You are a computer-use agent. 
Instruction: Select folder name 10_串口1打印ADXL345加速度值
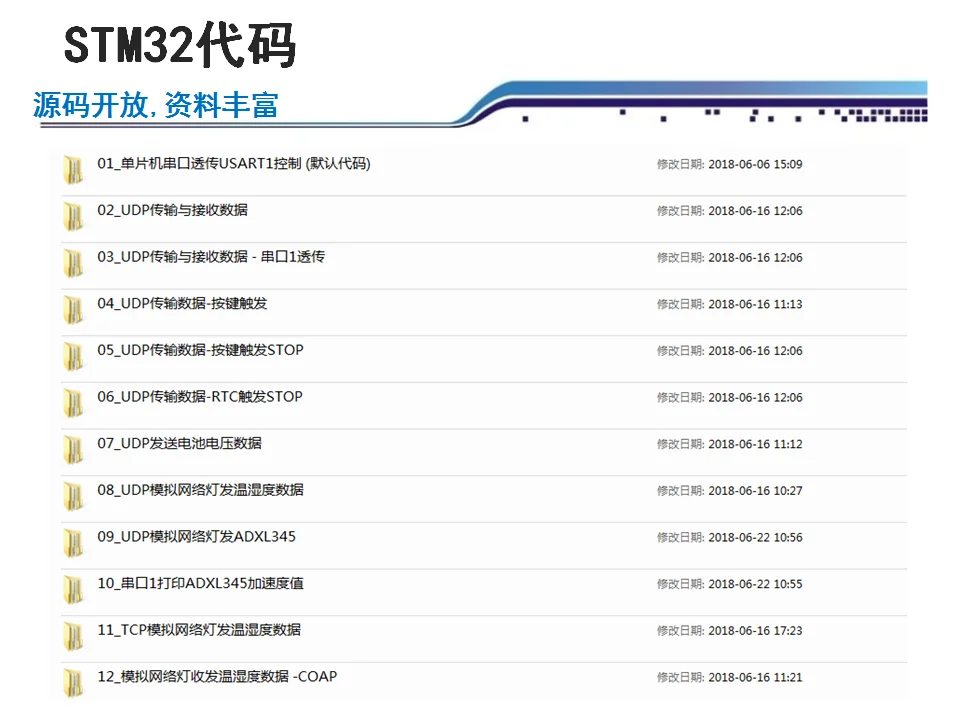[201, 583]
